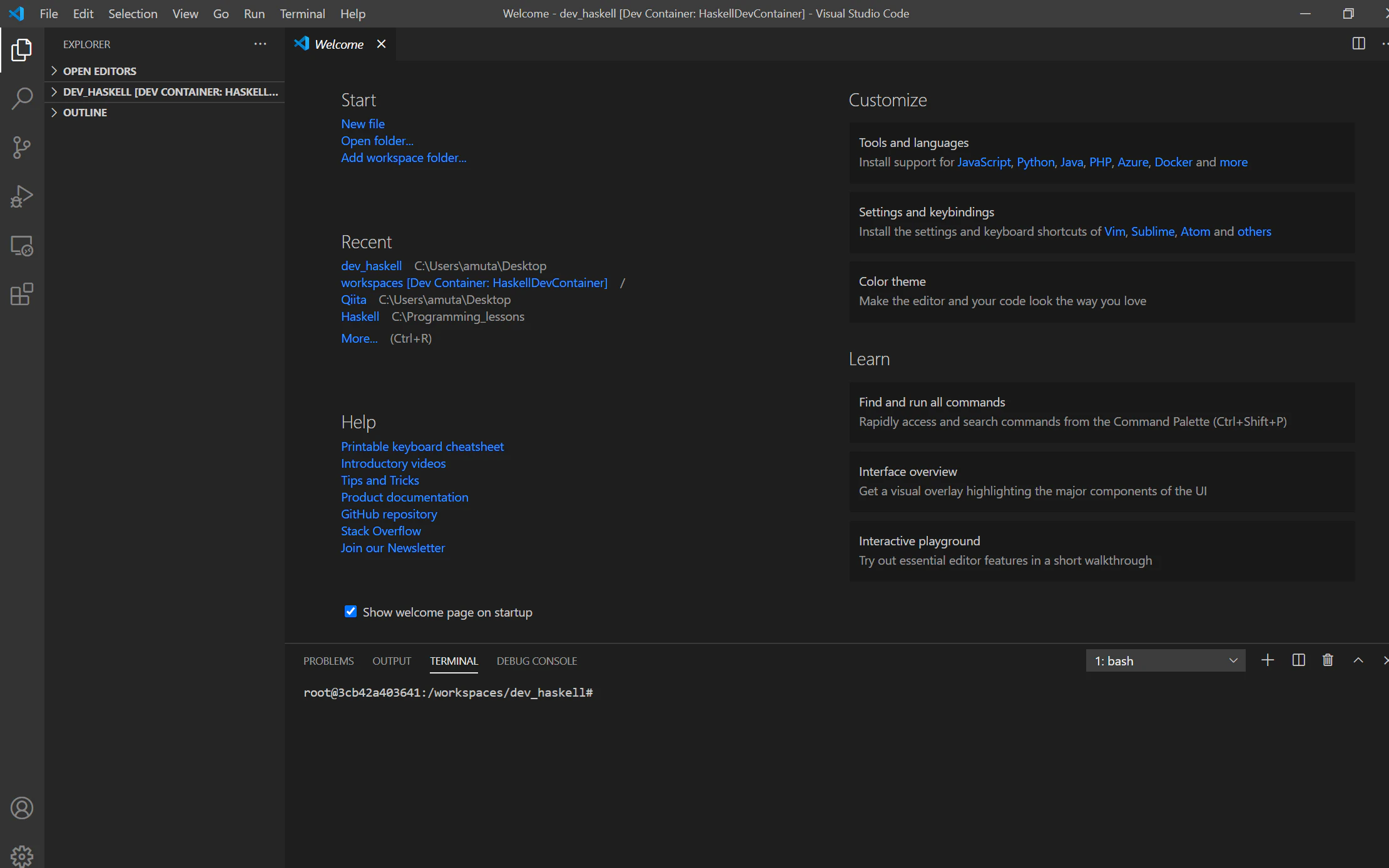Kill terminal with the trash icon

pyautogui.click(x=1328, y=660)
